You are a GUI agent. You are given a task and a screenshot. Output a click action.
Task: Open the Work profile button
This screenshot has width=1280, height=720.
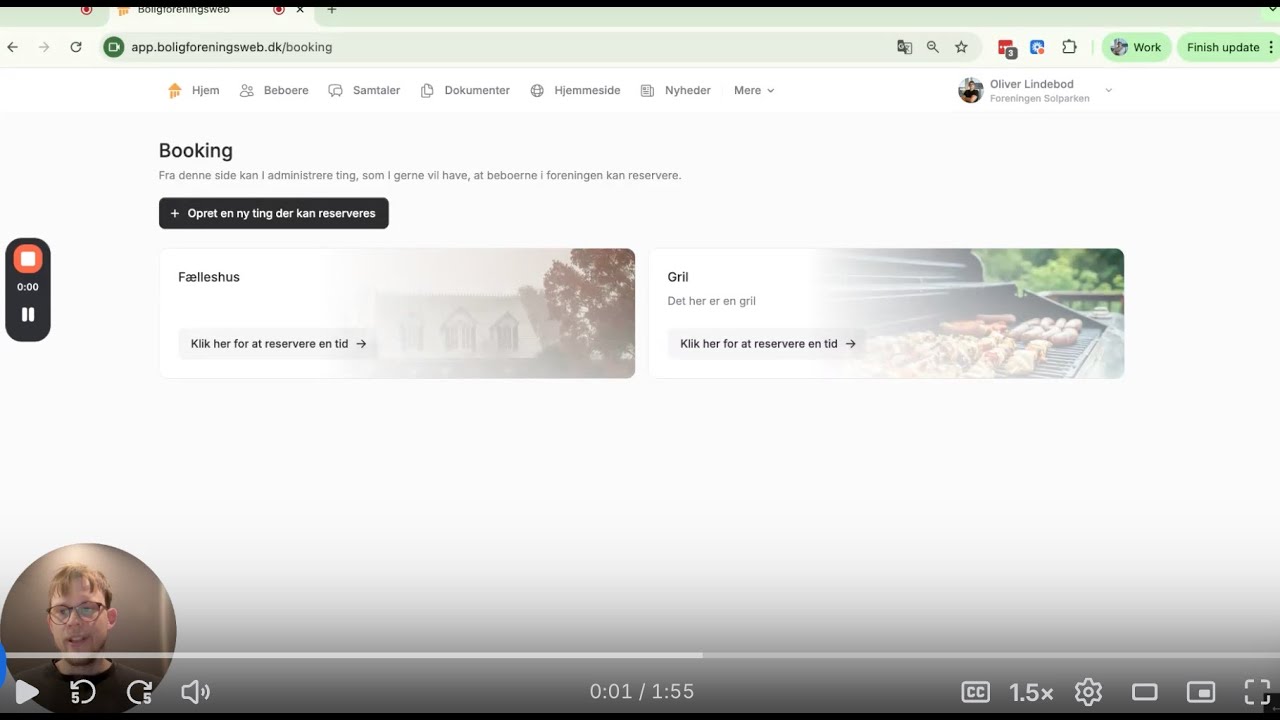(x=1136, y=47)
